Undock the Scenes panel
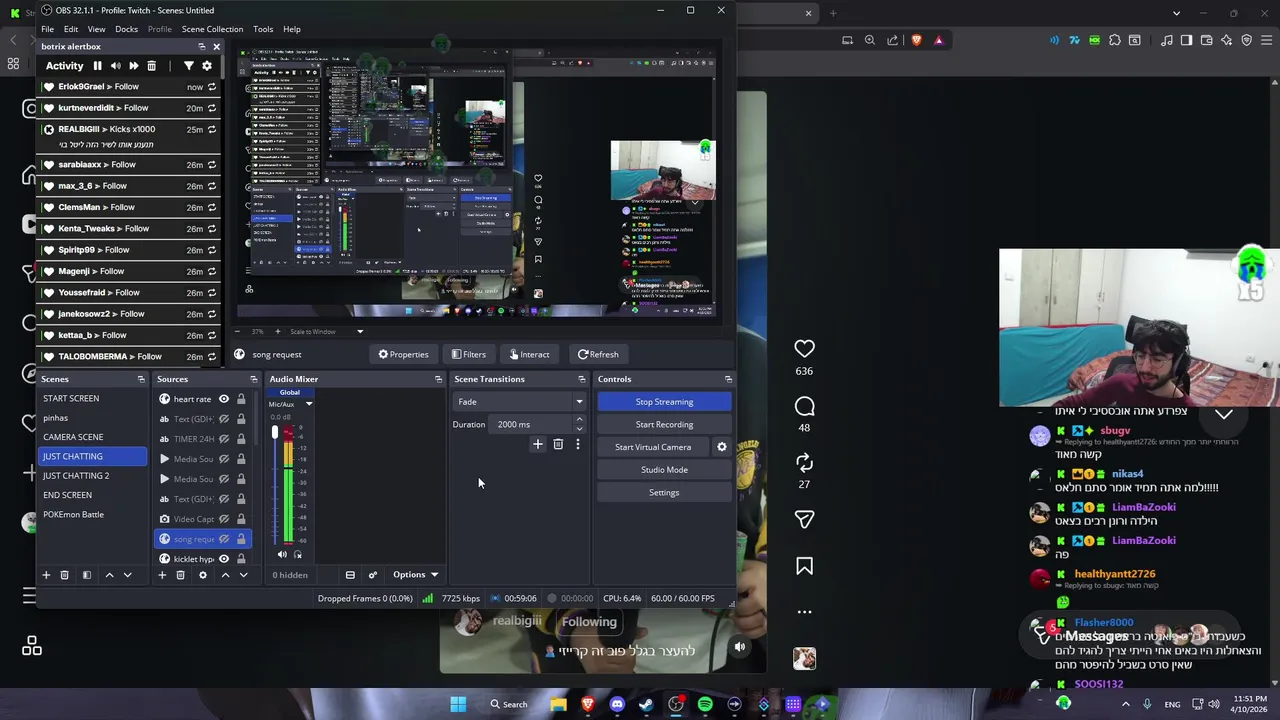The width and height of the screenshot is (1280, 720). tap(141, 379)
